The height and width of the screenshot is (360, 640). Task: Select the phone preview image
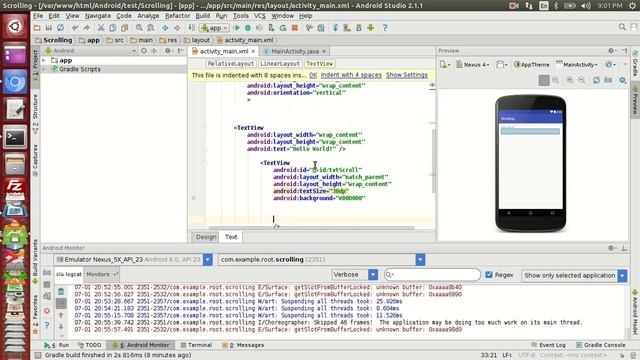pyautogui.click(x=530, y=163)
